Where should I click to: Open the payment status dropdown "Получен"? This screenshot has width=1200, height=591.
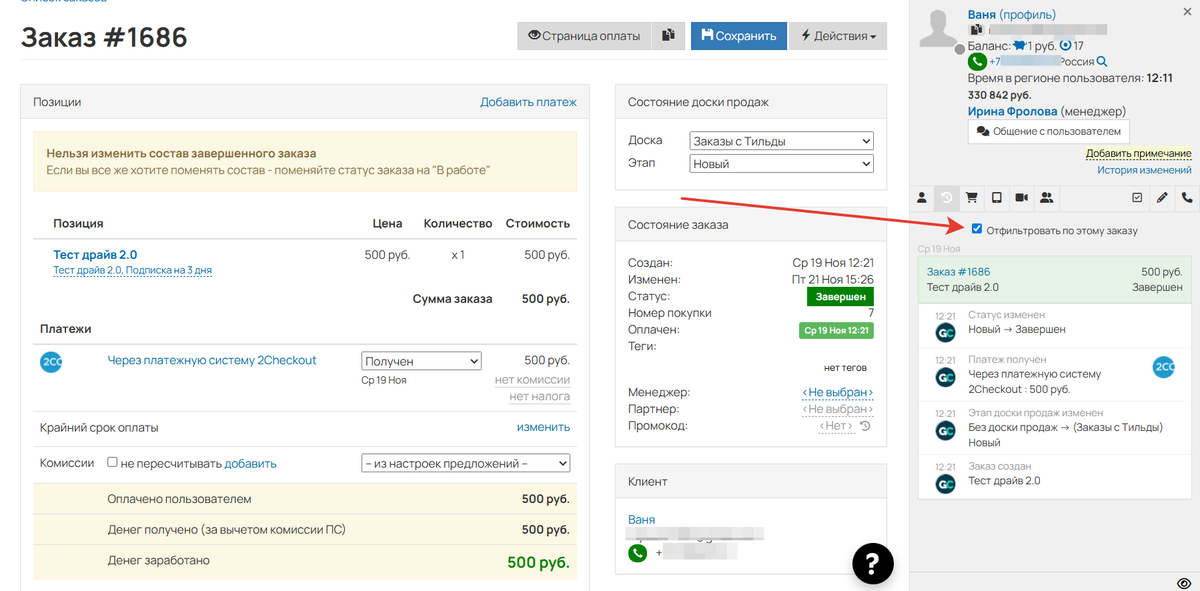pos(421,361)
